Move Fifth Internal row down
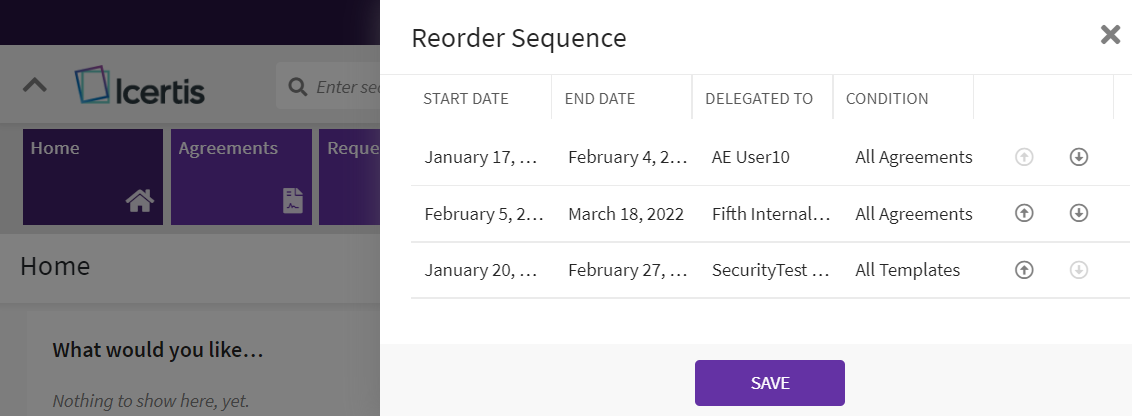The image size is (1132, 416). [x=1078, y=213]
